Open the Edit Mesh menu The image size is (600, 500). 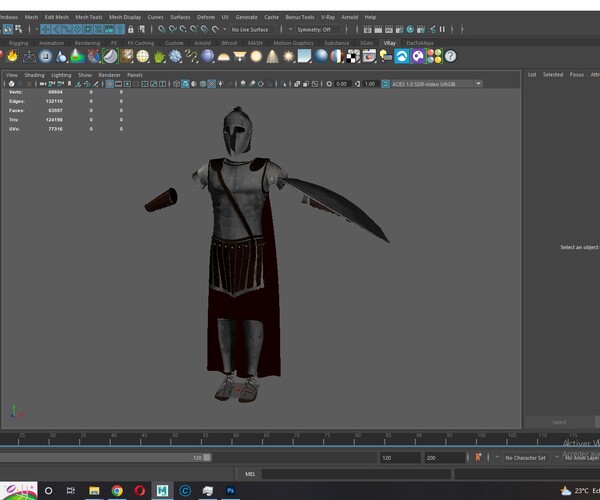pyautogui.click(x=57, y=17)
